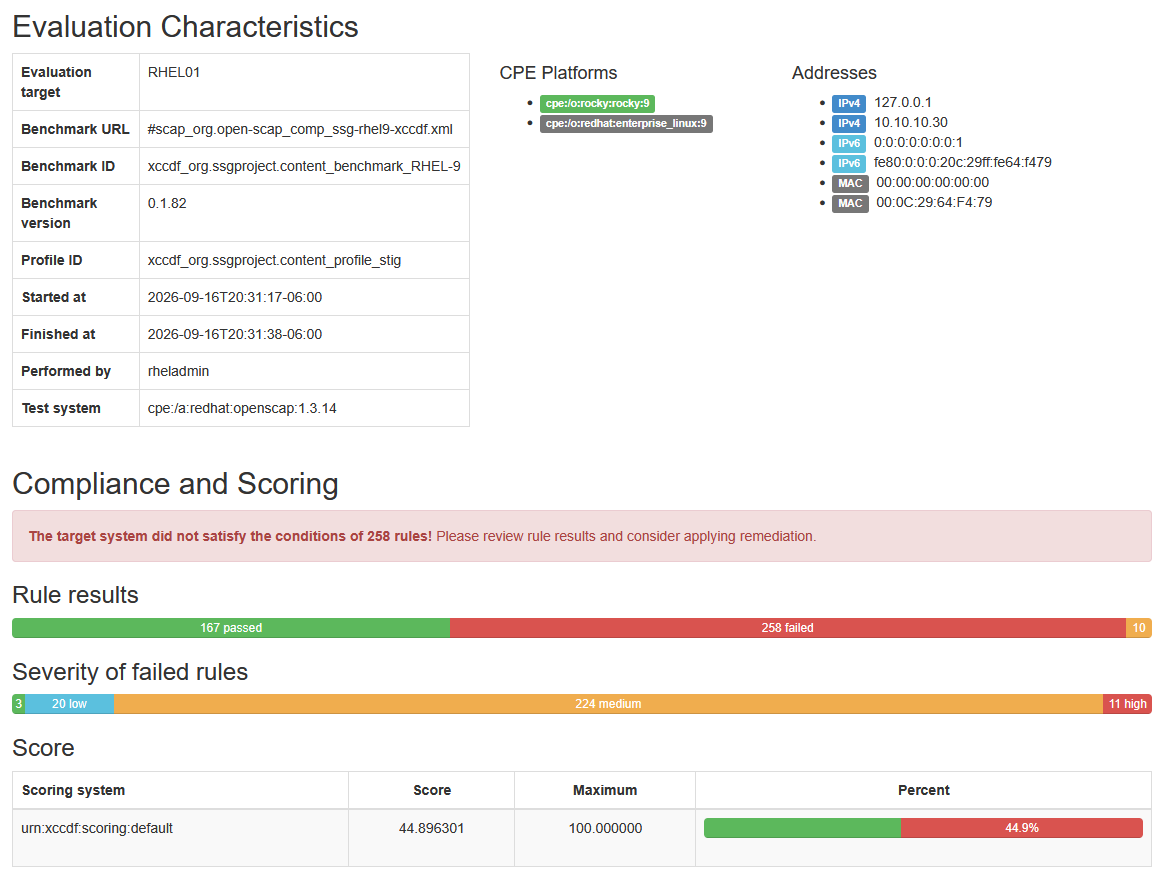Click the IPv4 badge next to 127.0.0.1
Screen dimensions: 1172x881
(848, 103)
